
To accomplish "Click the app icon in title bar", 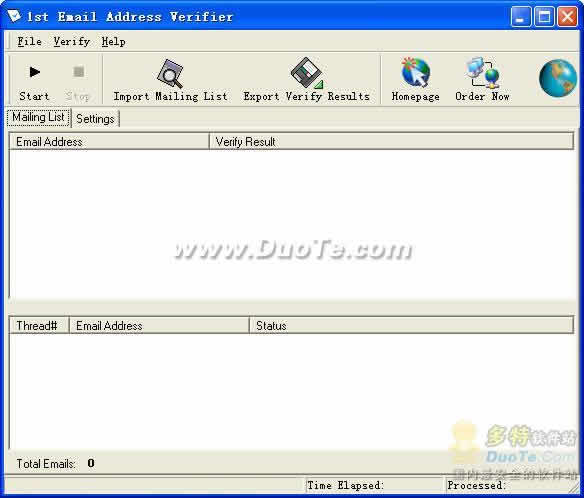I will click(x=14, y=16).
